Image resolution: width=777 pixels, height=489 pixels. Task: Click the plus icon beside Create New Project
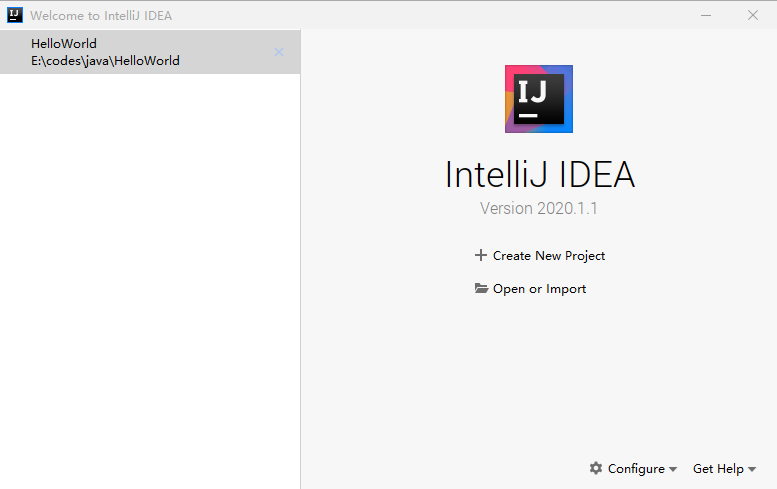(480, 256)
